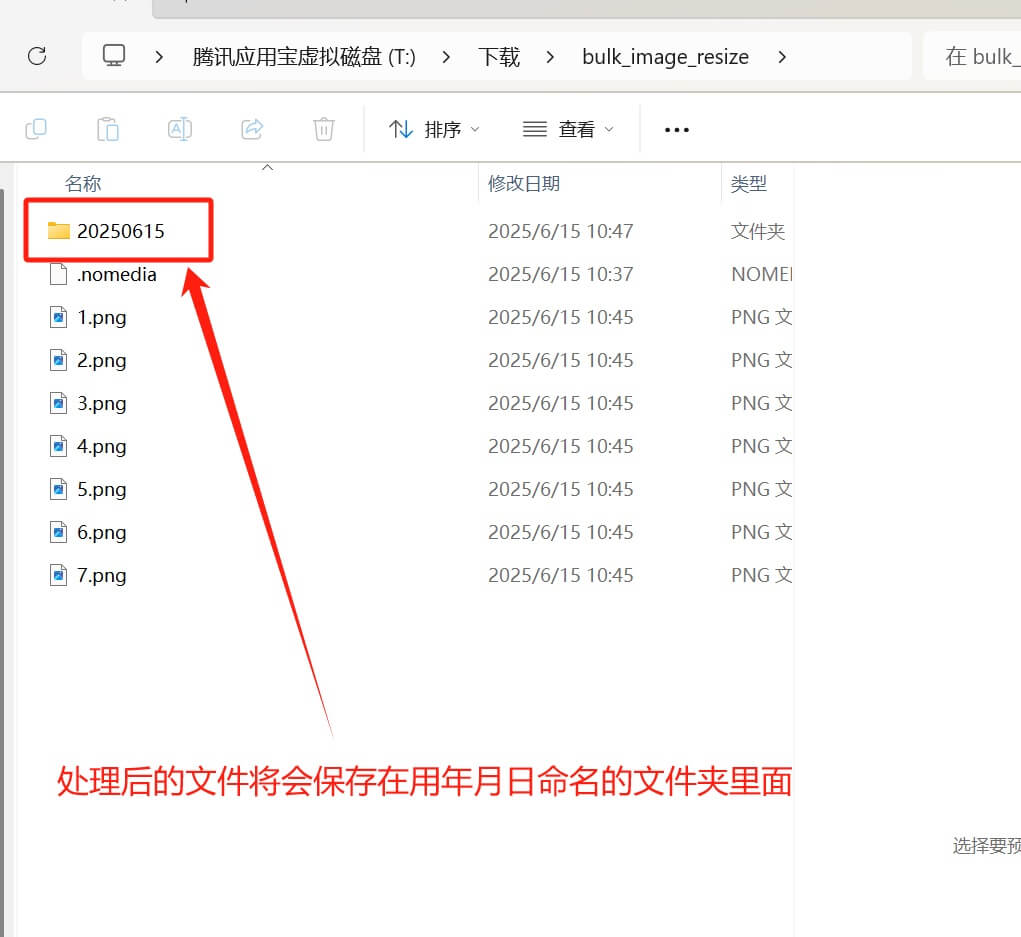Navigate to 下载 breadcrumb folder

(x=499, y=57)
